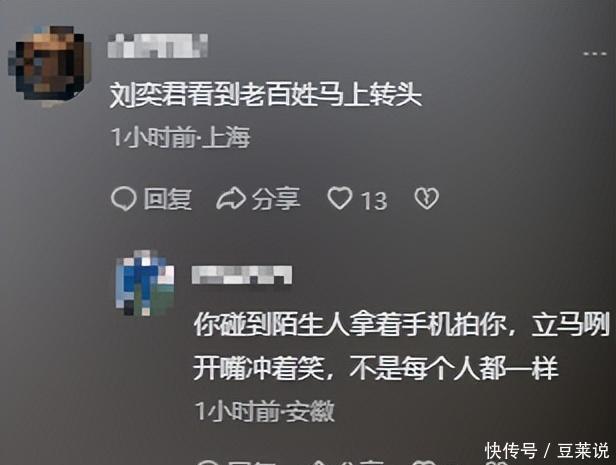Select comment text 刘奕君看到老百姓马上转头
The width and height of the screenshot is (616, 465).
coord(266,95)
